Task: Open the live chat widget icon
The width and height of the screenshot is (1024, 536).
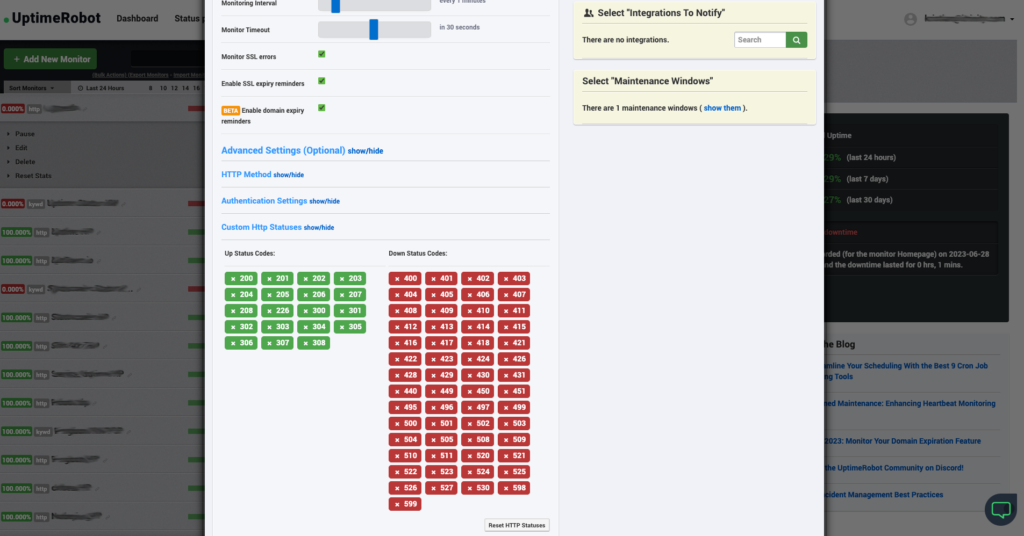Action: coord(1000,509)
